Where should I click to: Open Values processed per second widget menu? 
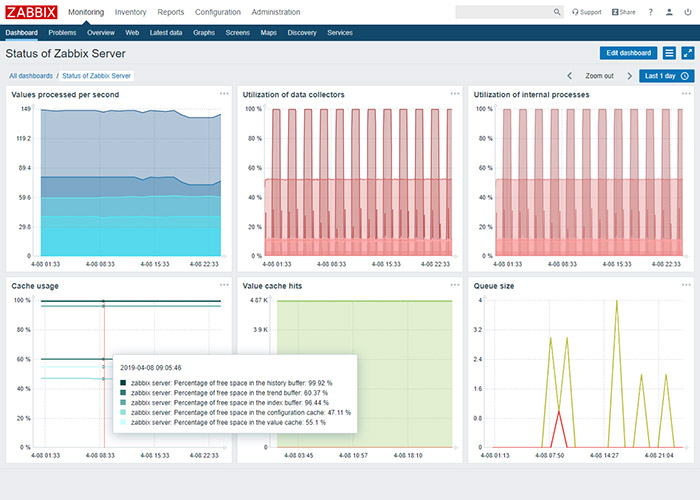(x=224, y=94)
